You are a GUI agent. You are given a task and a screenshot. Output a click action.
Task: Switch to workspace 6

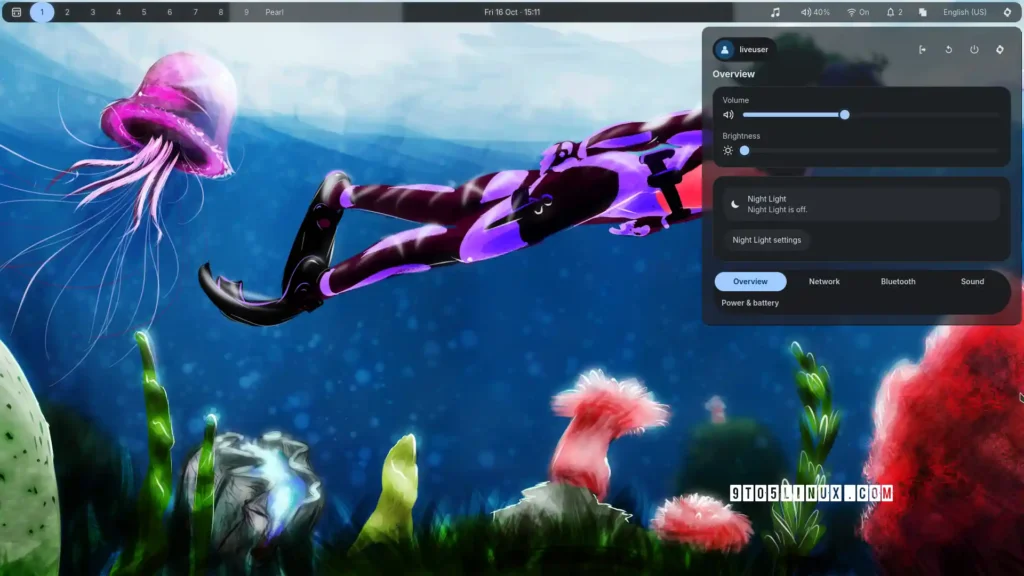170,12
